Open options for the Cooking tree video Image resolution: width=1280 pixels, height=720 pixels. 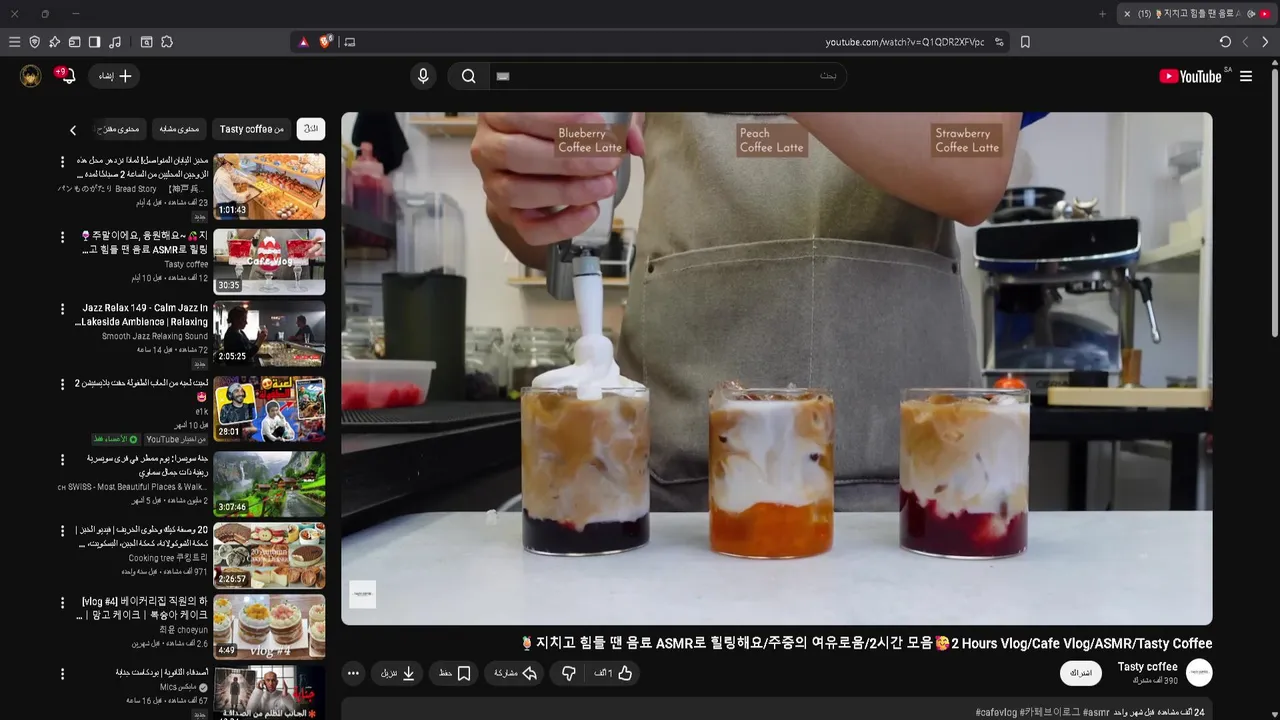pos(62,531)
